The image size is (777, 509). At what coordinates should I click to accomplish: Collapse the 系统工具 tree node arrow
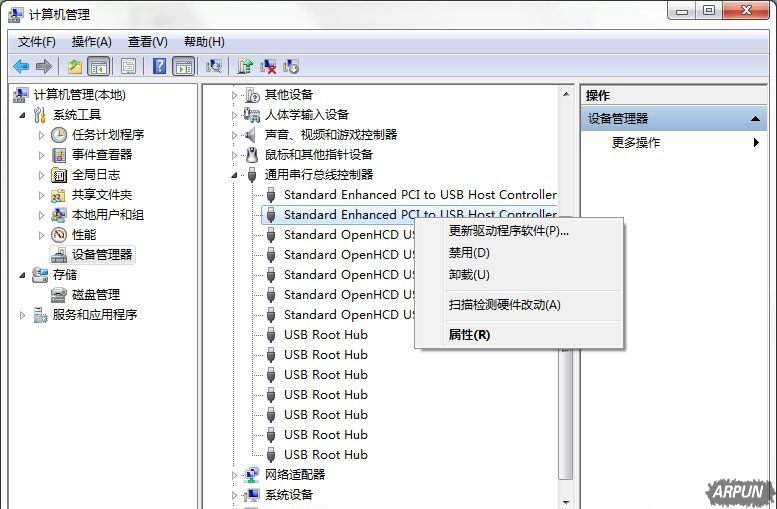click(x=22, y=115)
